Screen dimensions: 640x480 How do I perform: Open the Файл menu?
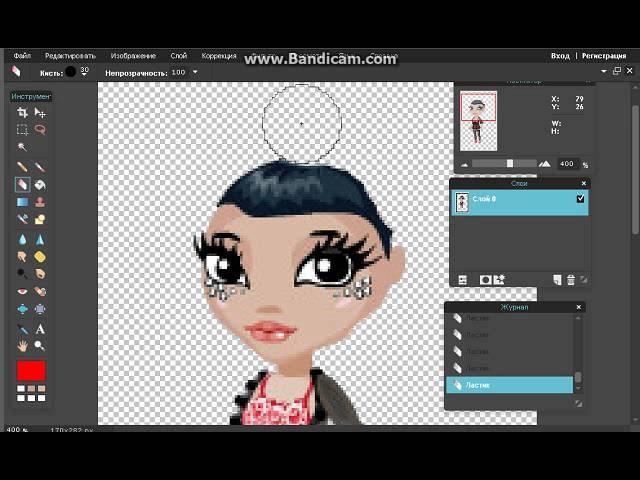[22, 56]
